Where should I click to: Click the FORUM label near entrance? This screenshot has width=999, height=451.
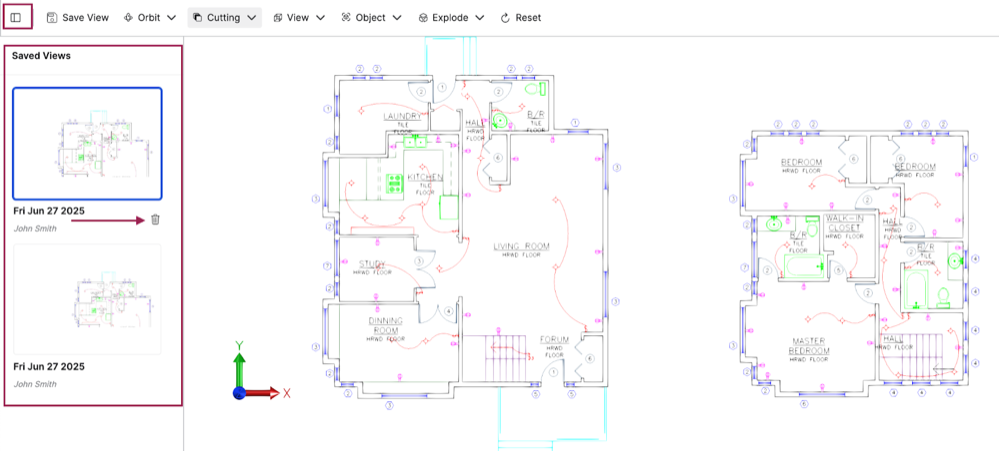click(554, 340)
